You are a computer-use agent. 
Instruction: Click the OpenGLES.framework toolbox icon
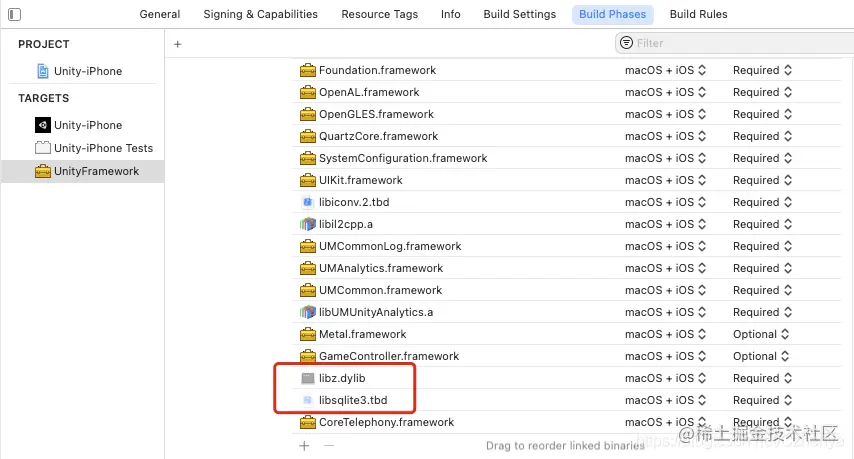coord(308,114)
